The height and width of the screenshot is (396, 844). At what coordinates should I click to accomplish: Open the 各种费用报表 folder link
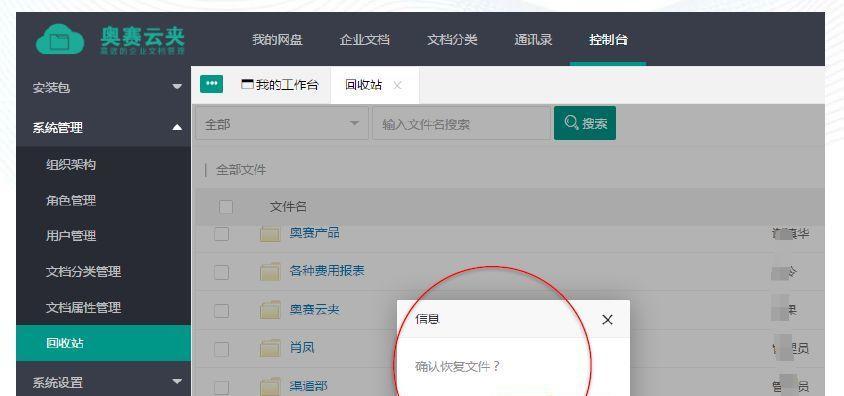pos(327,271)
